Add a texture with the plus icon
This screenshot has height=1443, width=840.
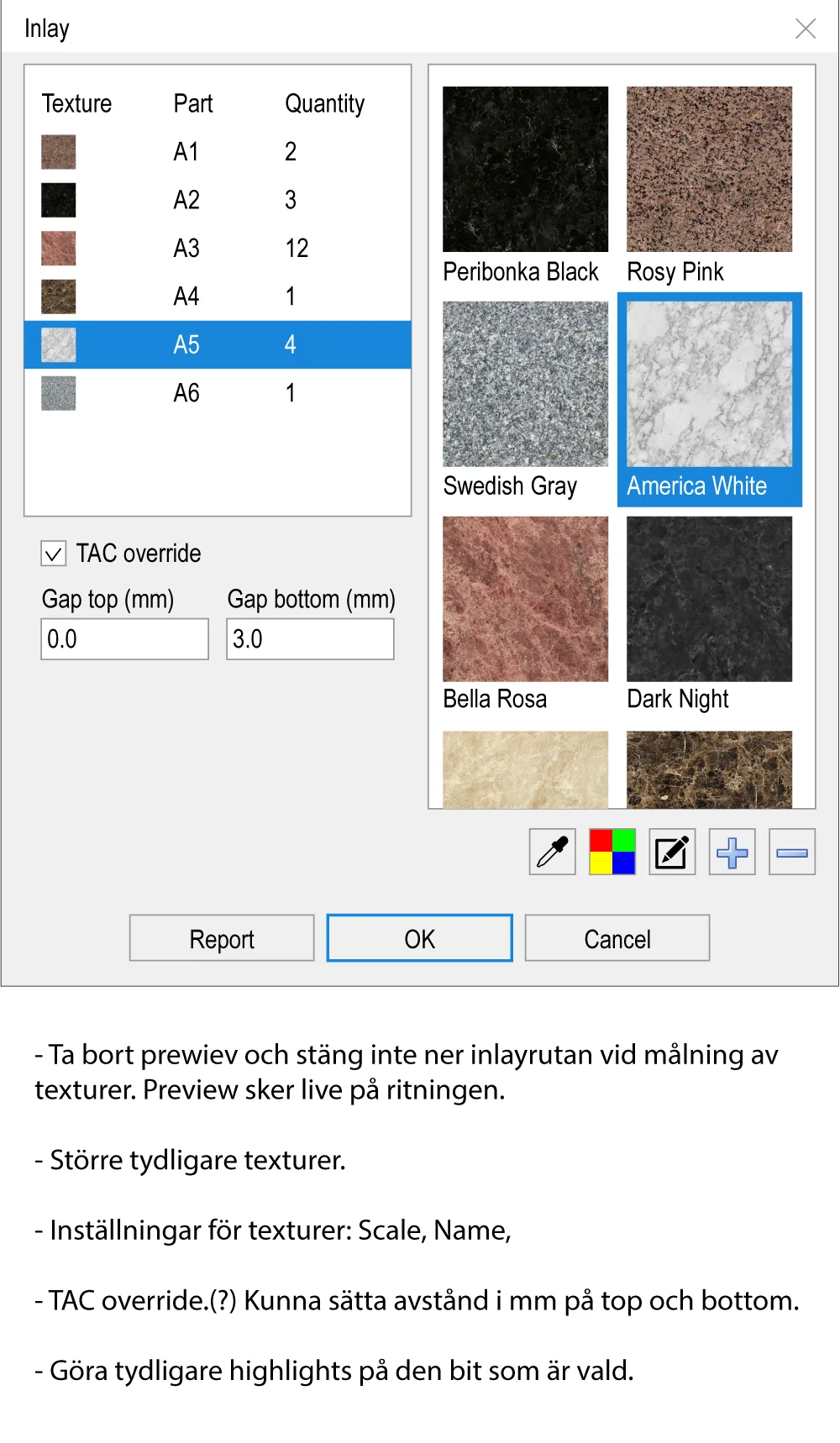tap(732, 852)
